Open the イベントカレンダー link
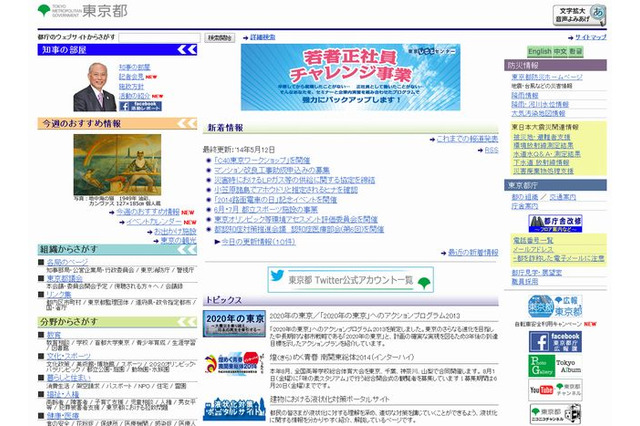This screenshot has width=640, height=426. click(154, 222)
